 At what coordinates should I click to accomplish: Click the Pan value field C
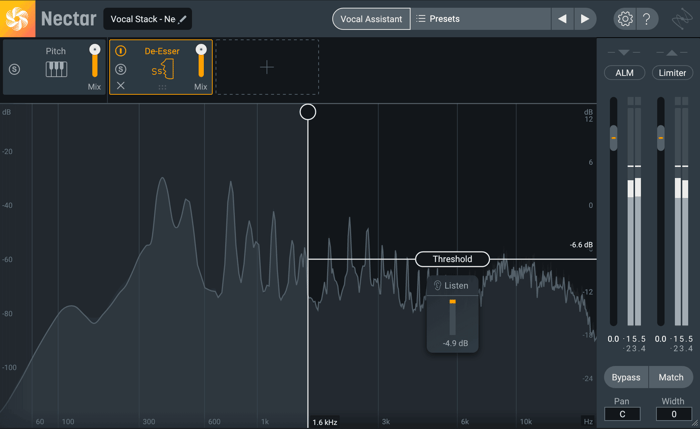622,414
